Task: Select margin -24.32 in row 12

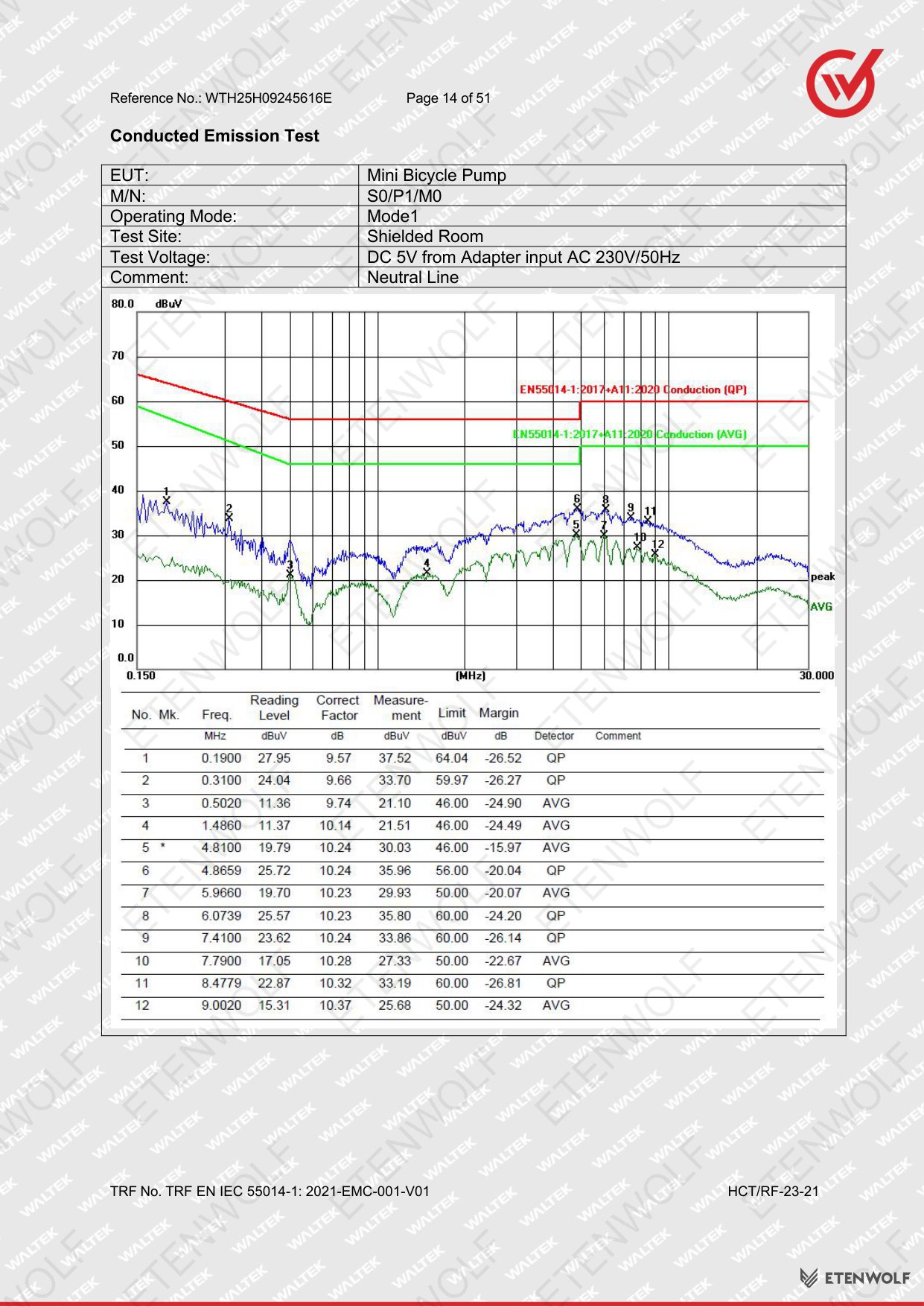Action: (503, 1005)
